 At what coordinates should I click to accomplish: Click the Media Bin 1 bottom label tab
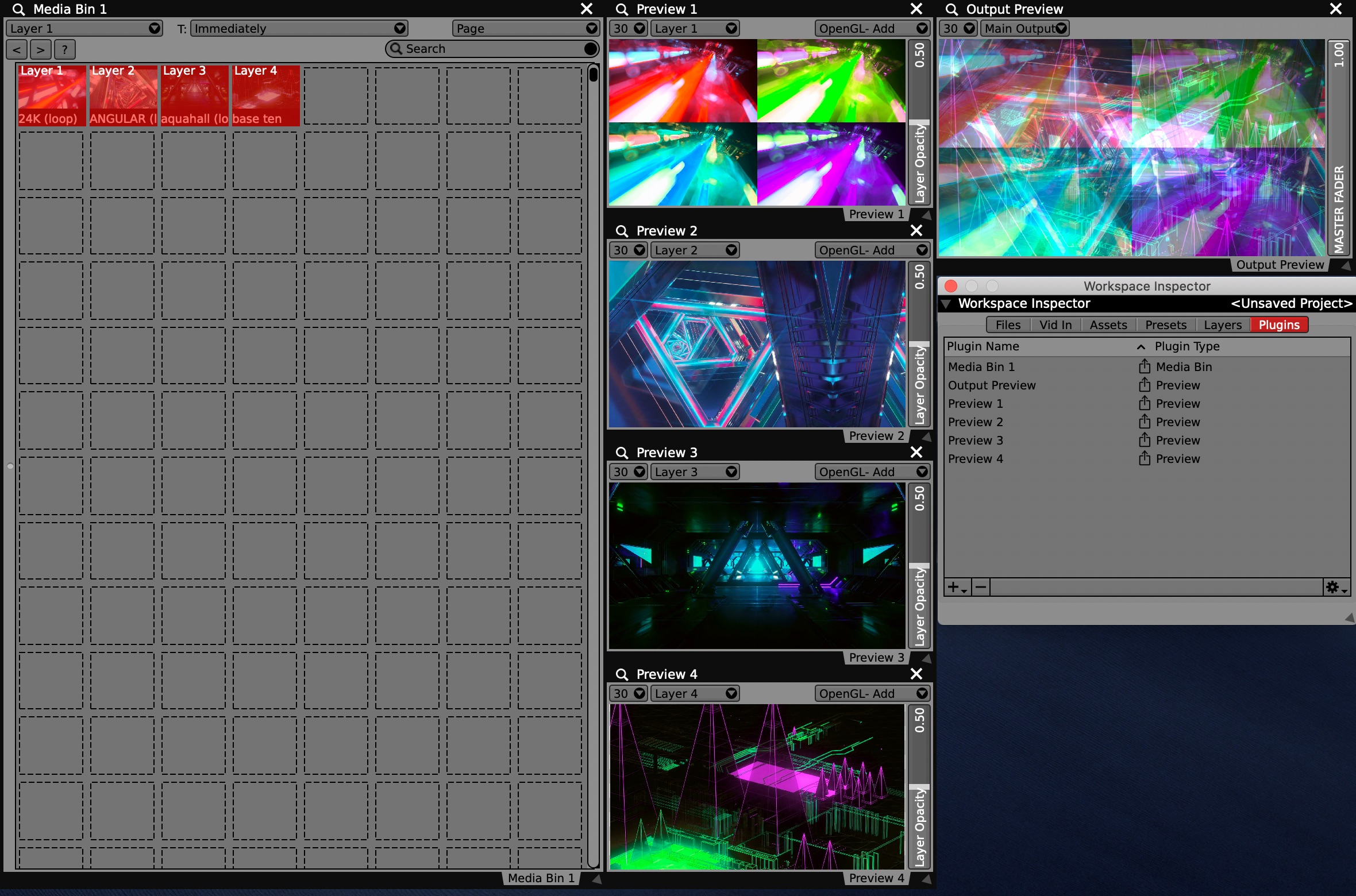[x=541, y=878]
